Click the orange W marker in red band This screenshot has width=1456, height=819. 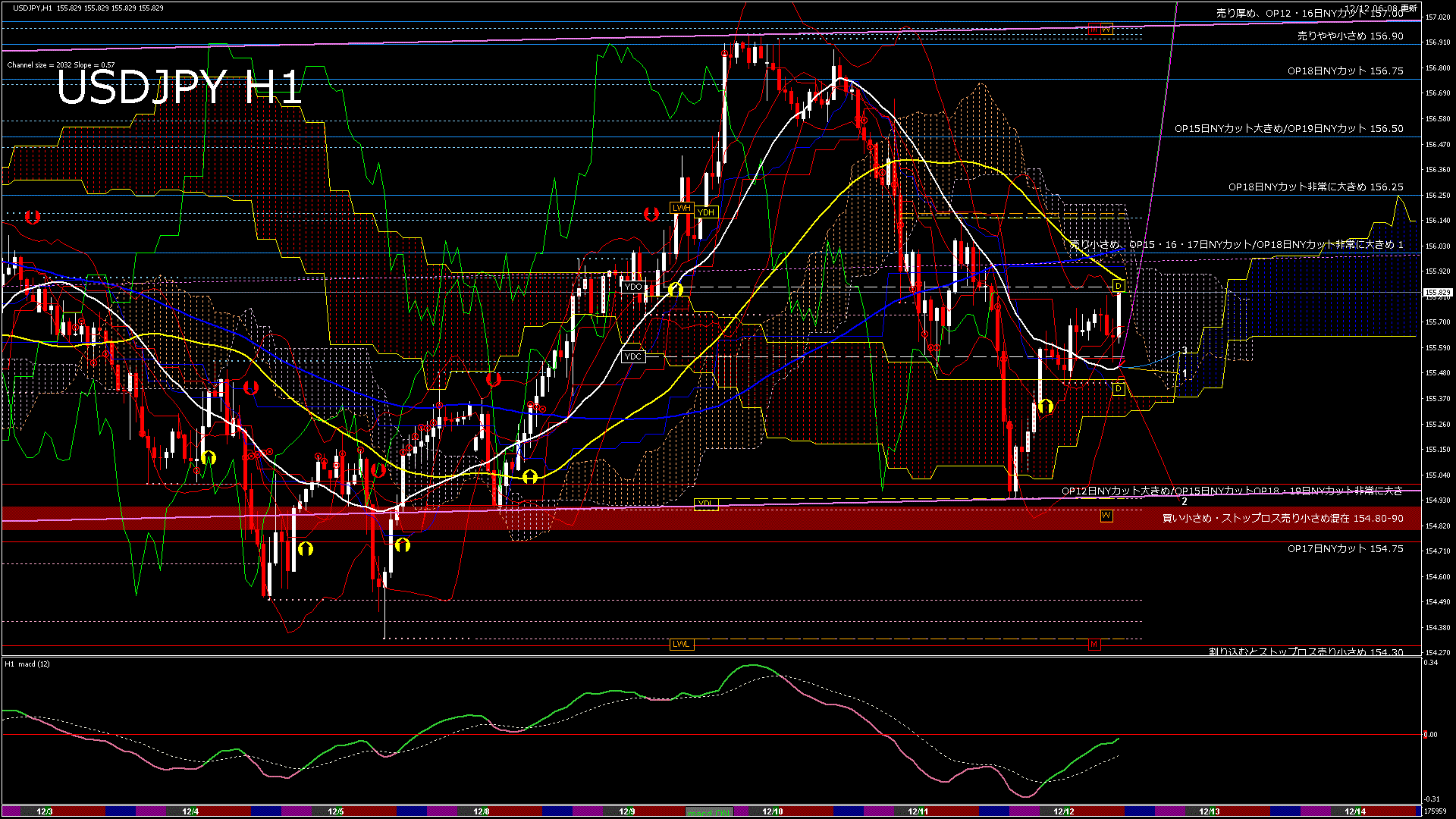pyautogui.click(x=1106, y=516)
